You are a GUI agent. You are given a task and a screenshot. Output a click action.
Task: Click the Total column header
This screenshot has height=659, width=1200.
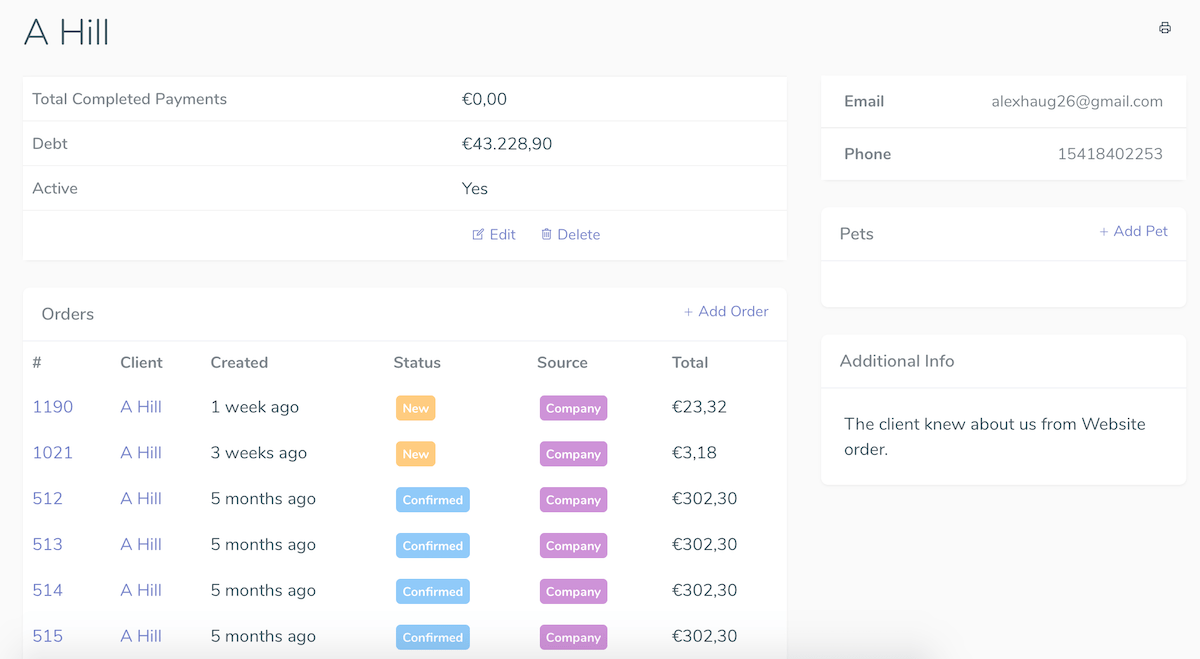tap(689, 363)
